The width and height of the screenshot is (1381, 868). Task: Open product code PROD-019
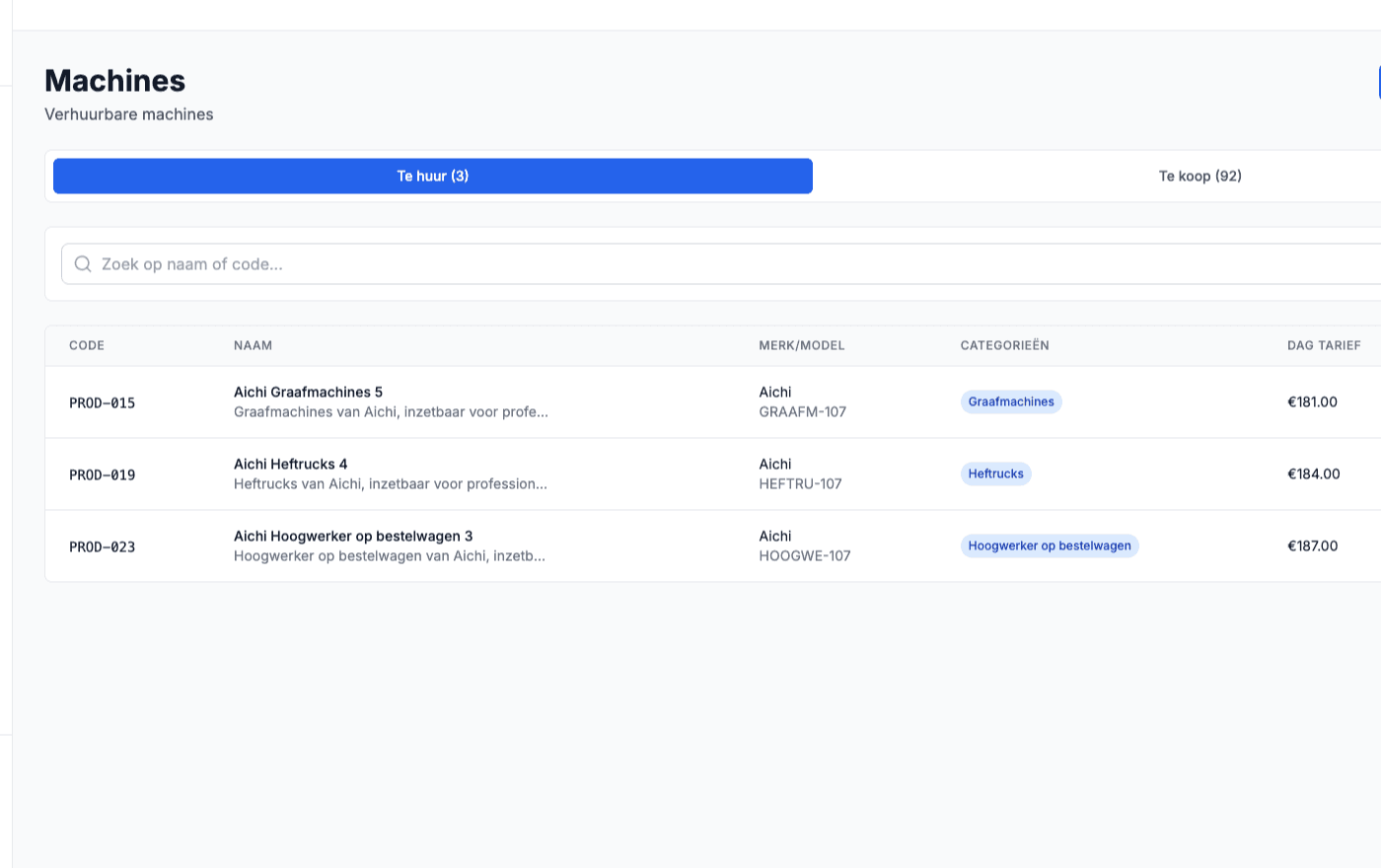(x=102, y=474)
